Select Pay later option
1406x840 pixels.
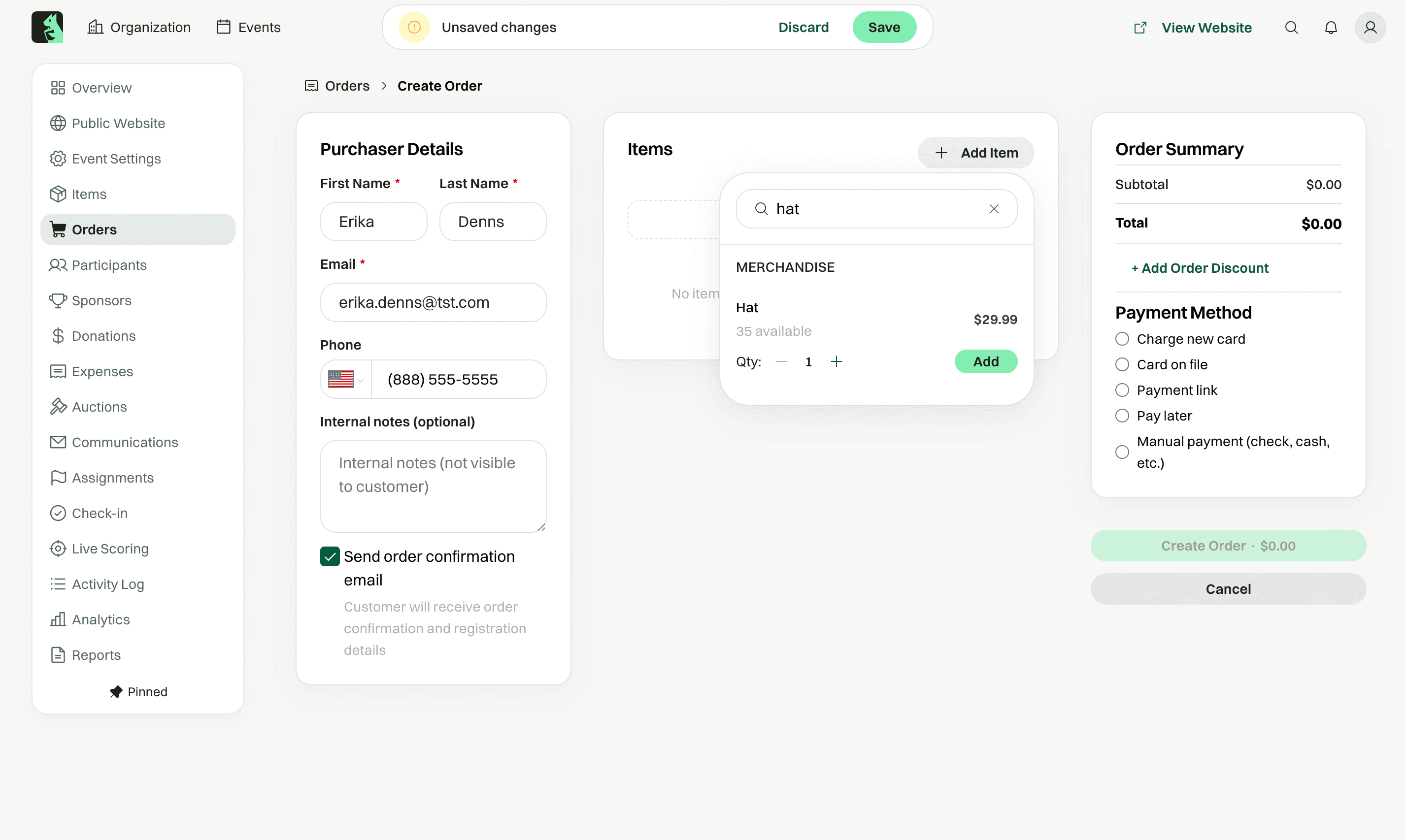[1122, 416]
